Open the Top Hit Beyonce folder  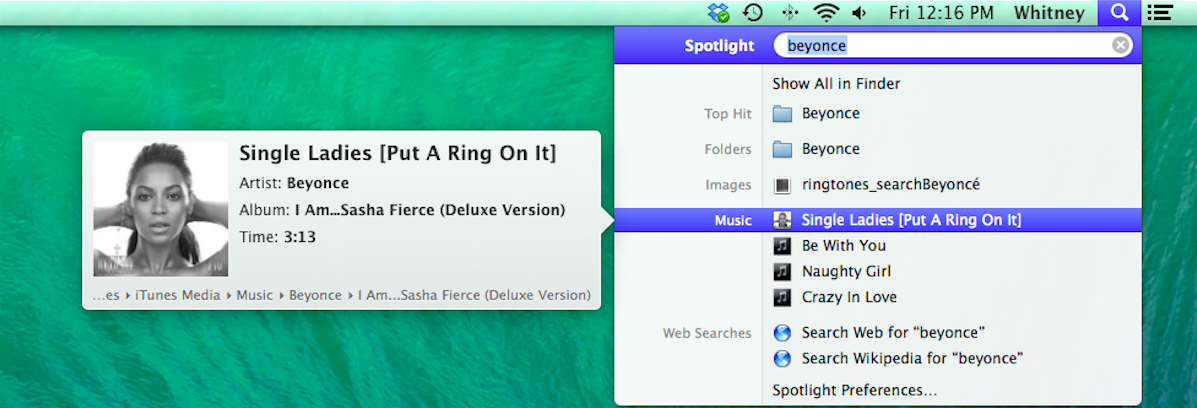click(830, 114)
